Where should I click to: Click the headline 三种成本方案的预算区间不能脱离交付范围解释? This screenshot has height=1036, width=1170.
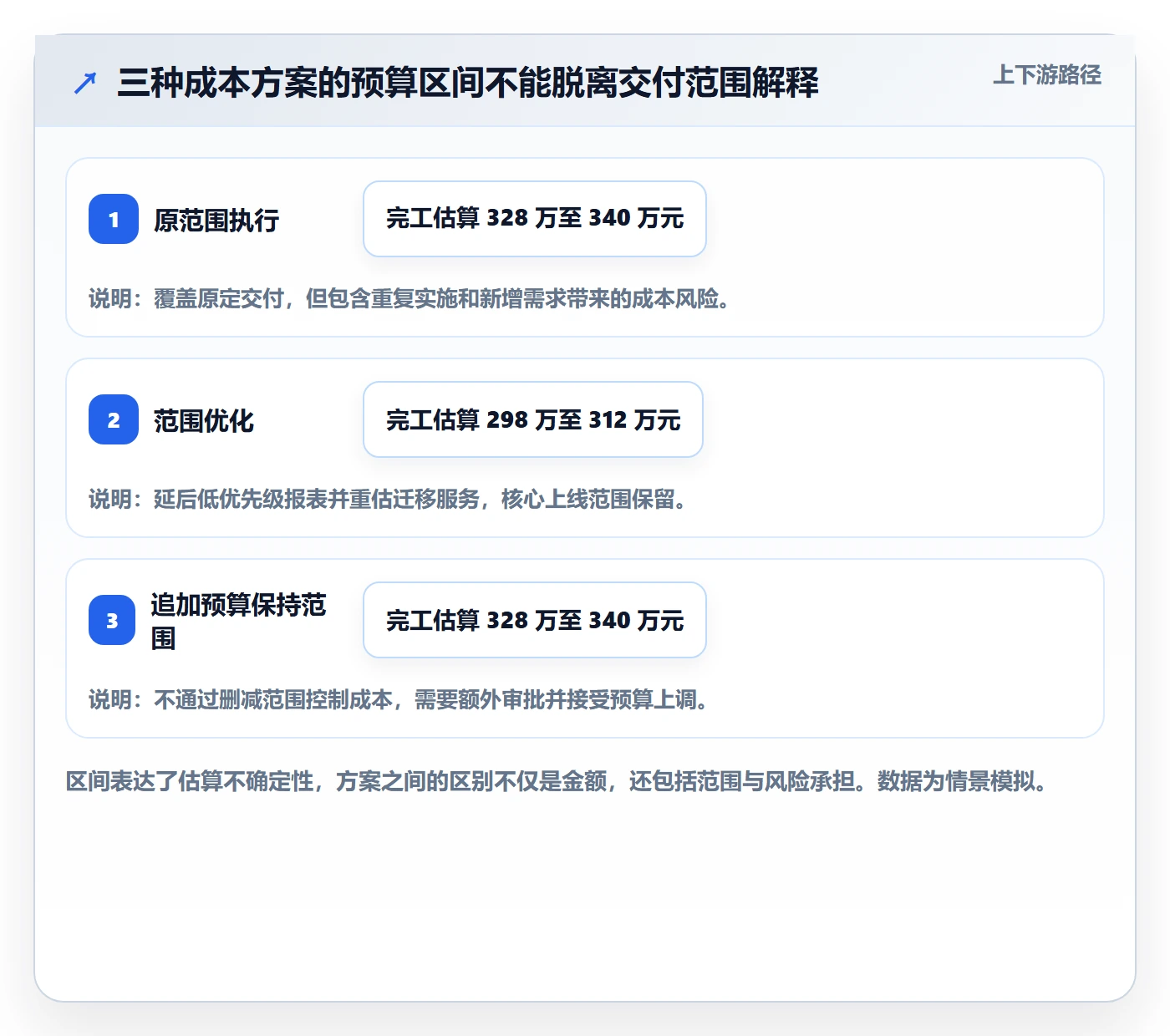point(468,83)
